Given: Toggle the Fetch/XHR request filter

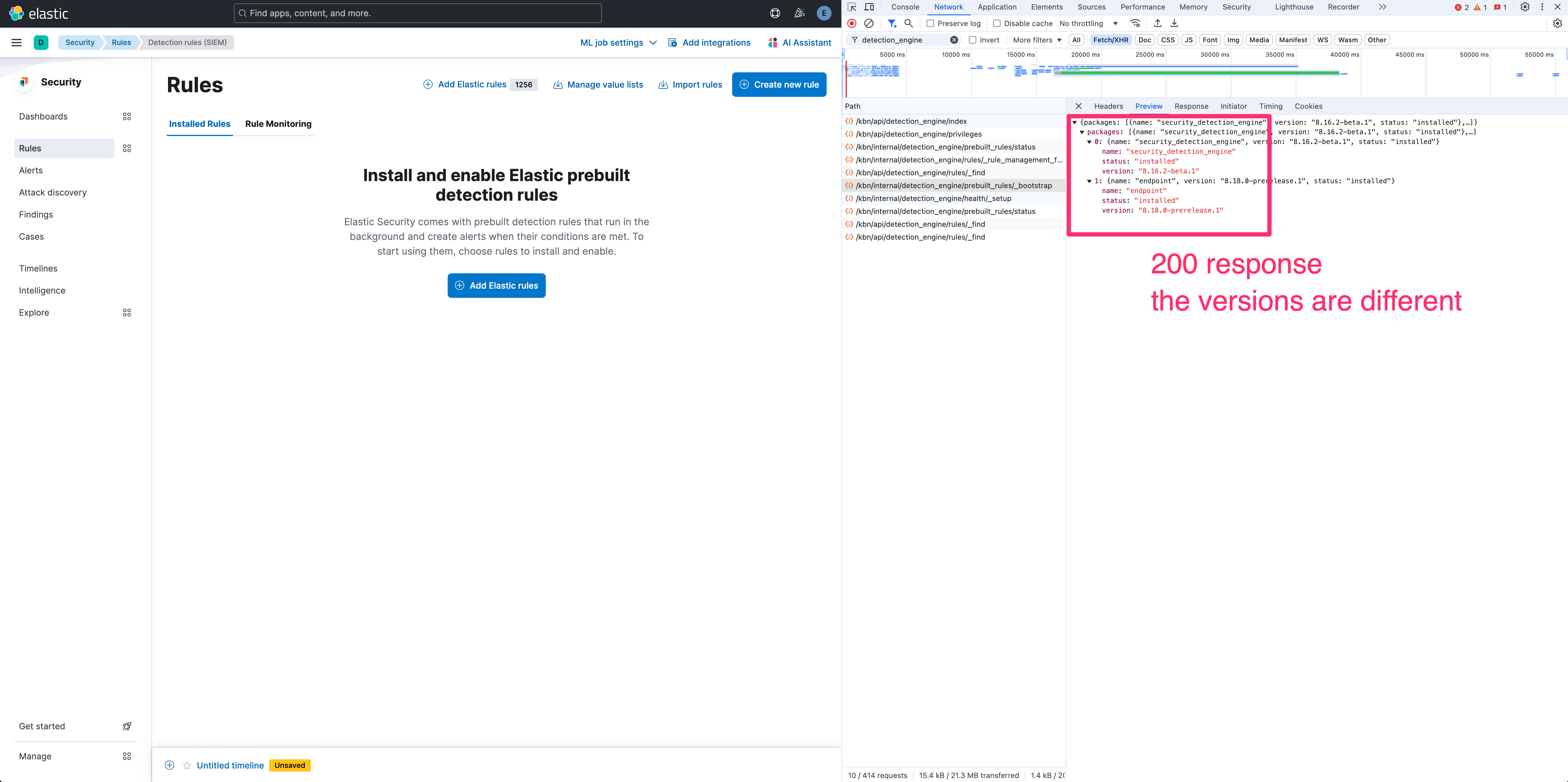Looking at the screenshot, I should (1110, 40).
